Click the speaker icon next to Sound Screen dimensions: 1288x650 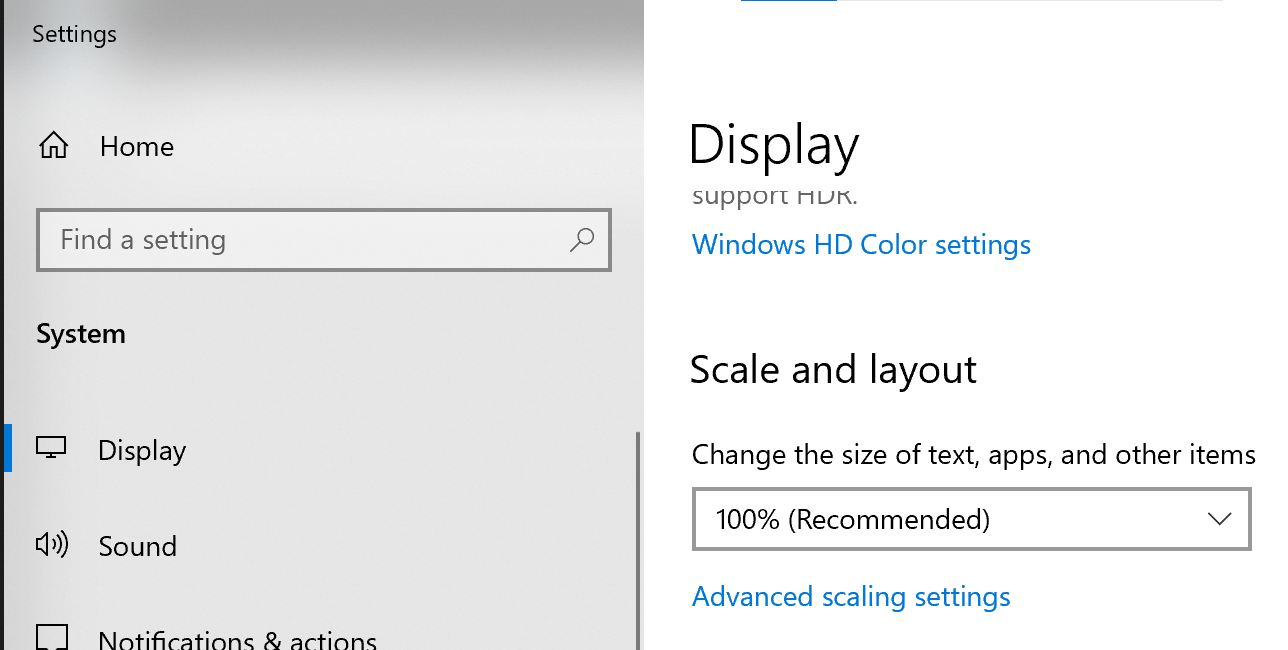[x=51, y=545]
